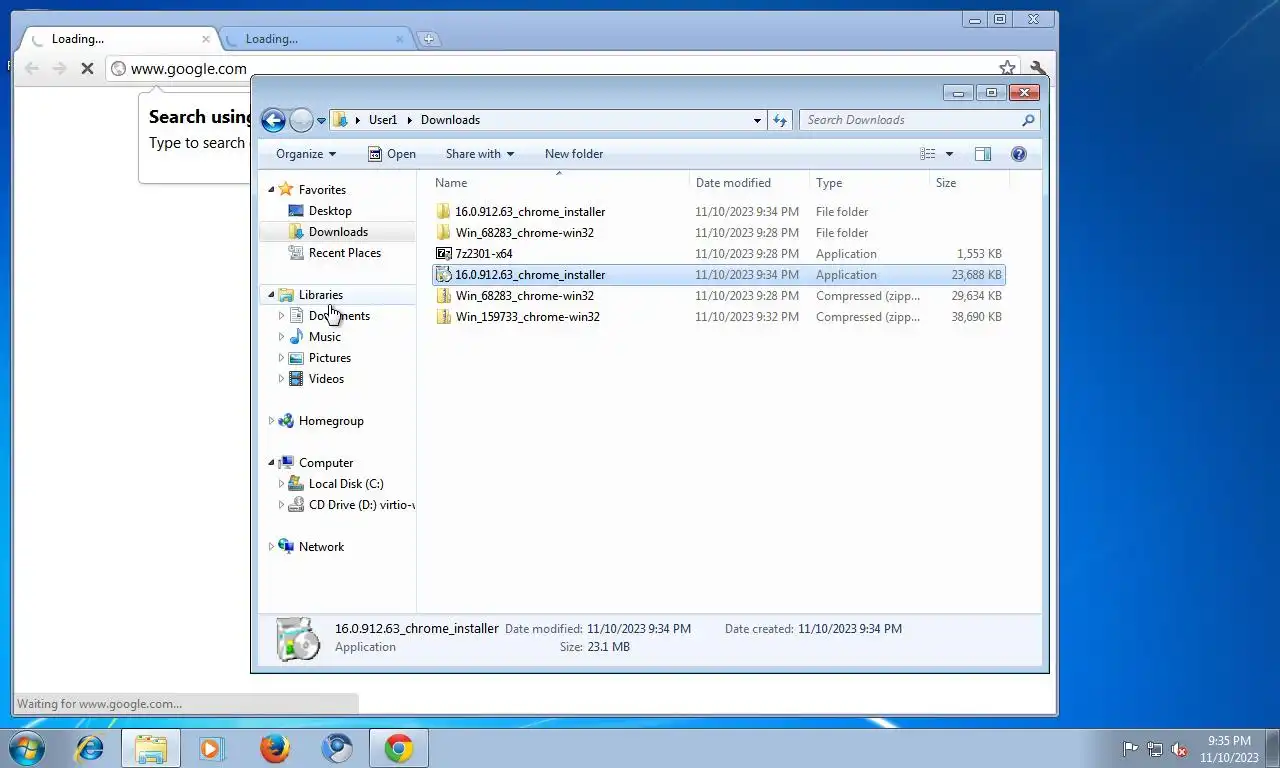The image size is (1280, 768).
Task: Open the address bar history dropdown
Action: coord(757,120)
